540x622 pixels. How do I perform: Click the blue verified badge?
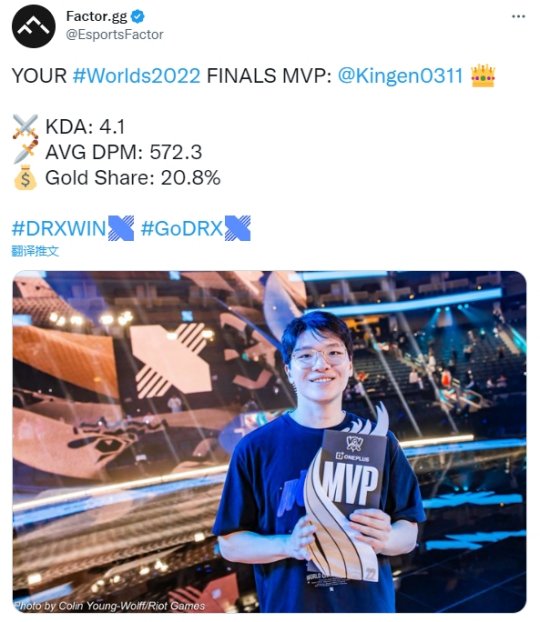138,17
